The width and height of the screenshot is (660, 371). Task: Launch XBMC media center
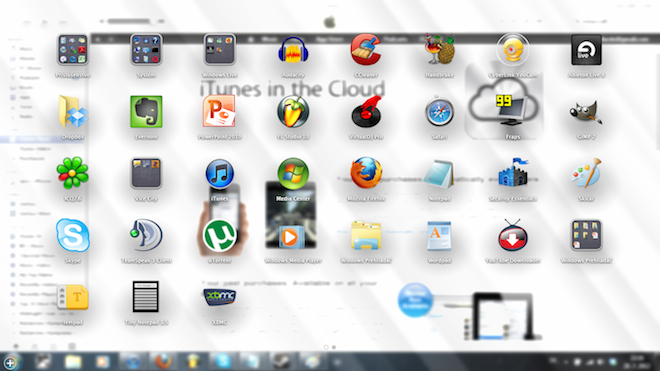pos(219,297)
